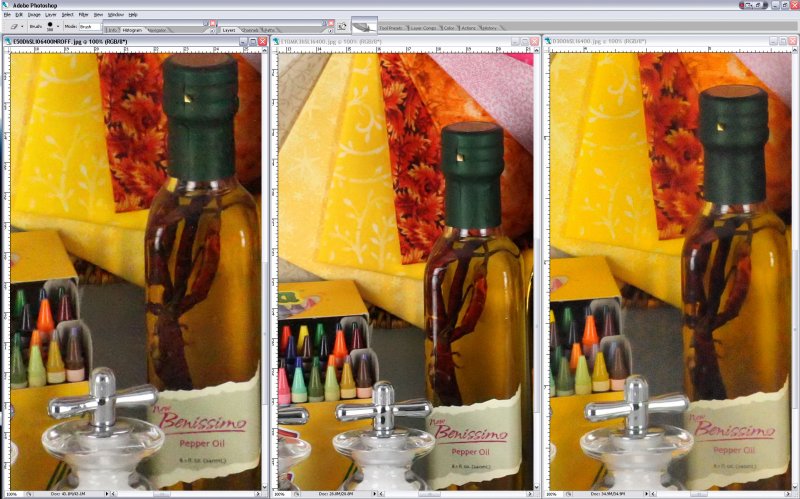
Task: Open left document status bar info arrow
Action: tap(107, 494)
